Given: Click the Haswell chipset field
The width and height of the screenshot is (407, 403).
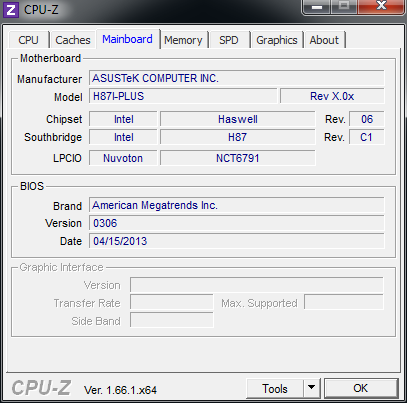Looking at the screenshot, I should [x=238, y=119].
